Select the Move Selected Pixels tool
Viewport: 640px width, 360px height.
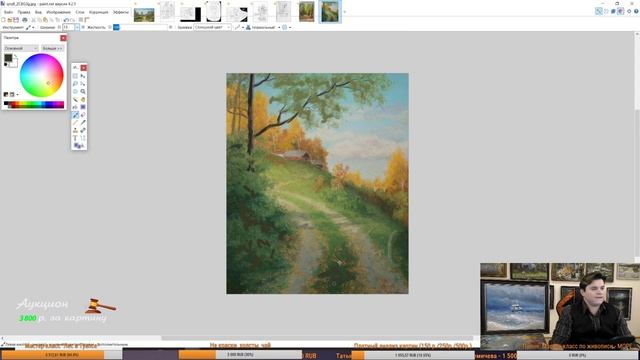coord(83,76)
